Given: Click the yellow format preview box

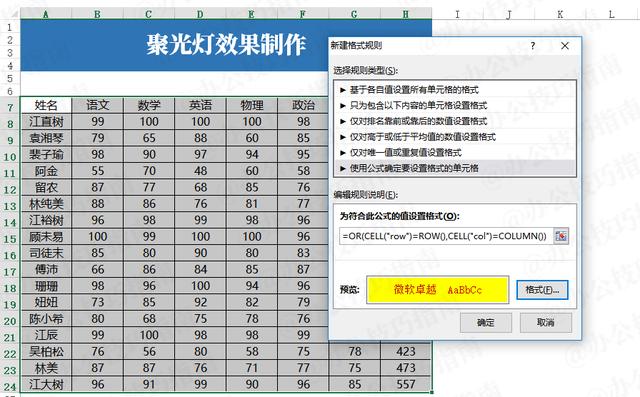Looking at the screenshot, I should 438,290.
